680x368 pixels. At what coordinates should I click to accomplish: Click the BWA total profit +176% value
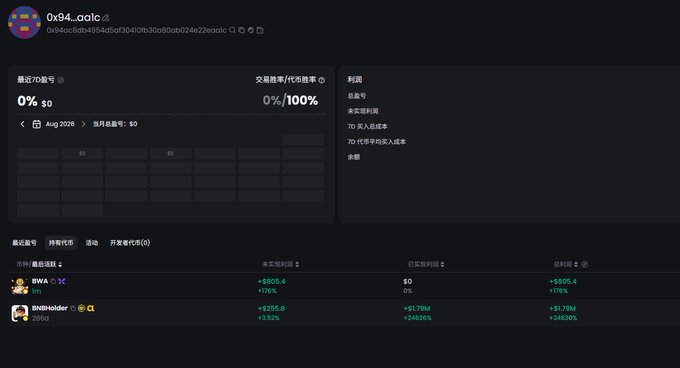point(558,291)
